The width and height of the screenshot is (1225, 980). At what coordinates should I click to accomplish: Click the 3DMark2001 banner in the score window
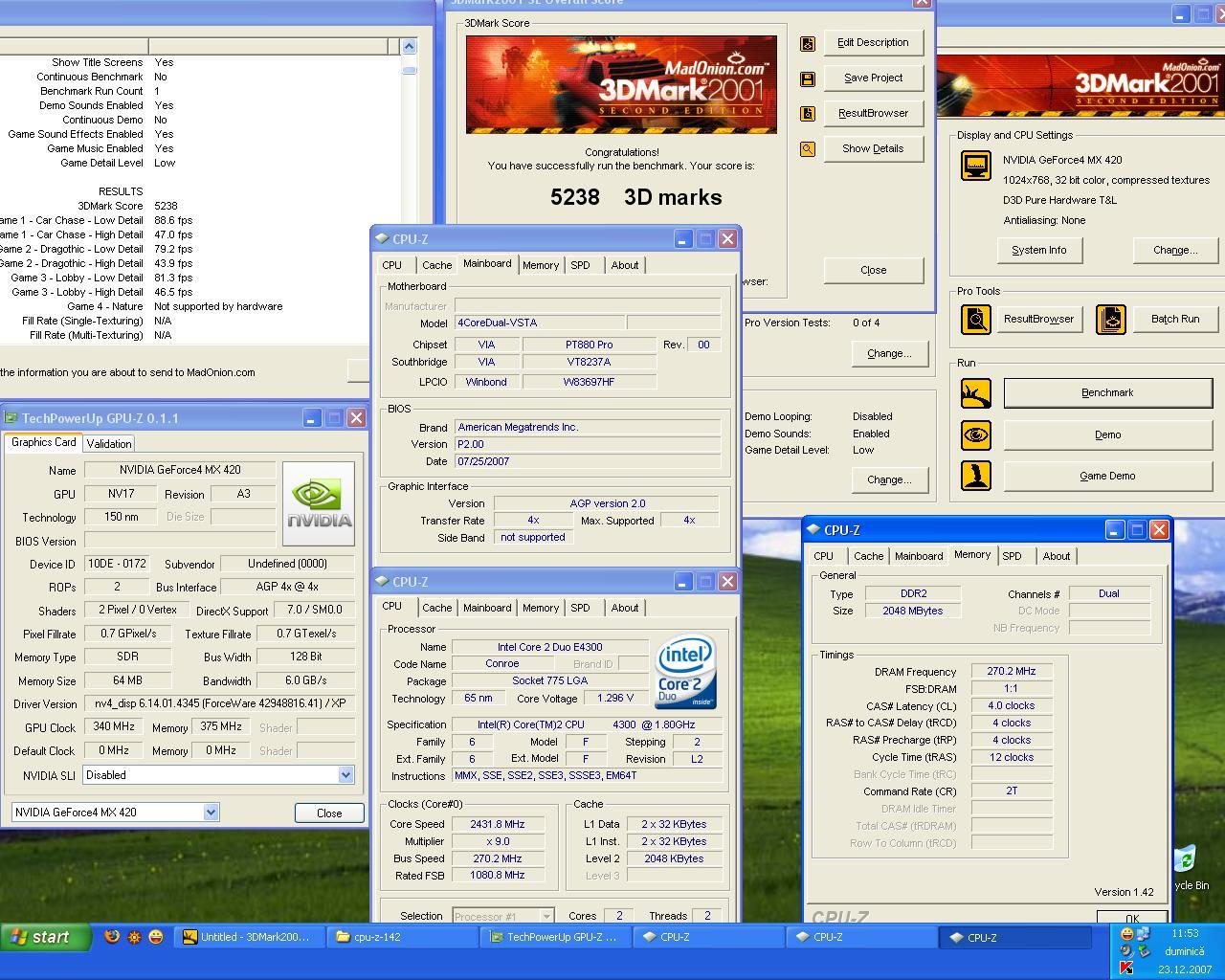point(621,84)
